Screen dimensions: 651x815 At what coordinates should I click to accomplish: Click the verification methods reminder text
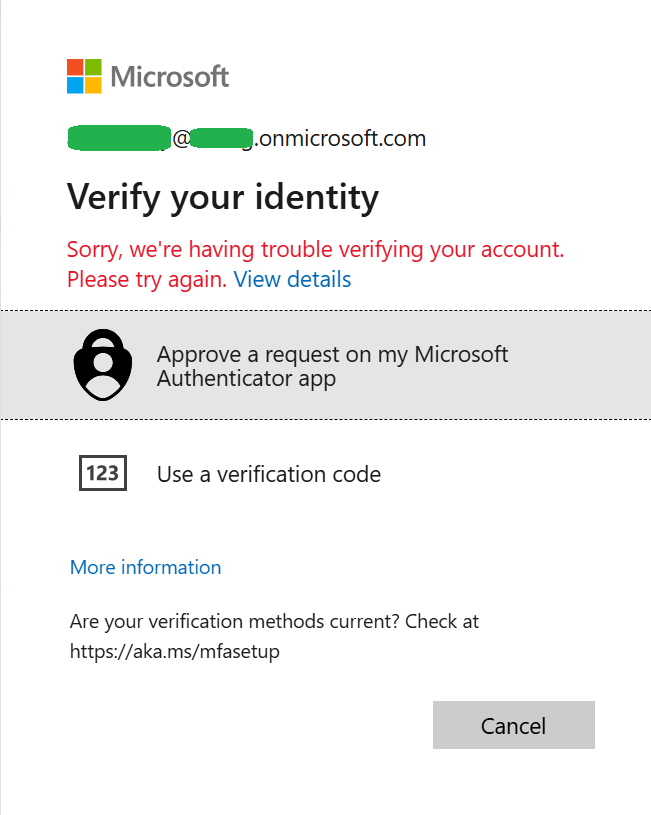tap(273, 621)
